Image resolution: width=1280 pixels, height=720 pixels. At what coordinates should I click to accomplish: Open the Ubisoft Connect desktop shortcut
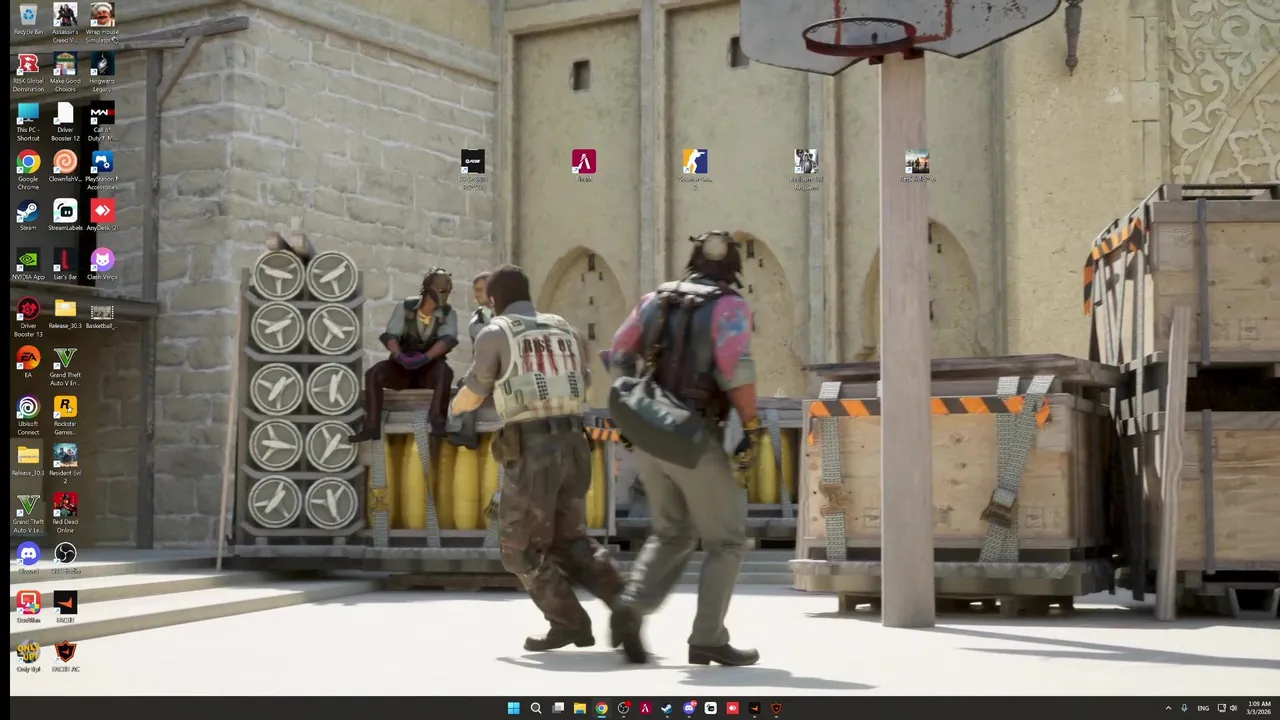[x=28, y=415]
